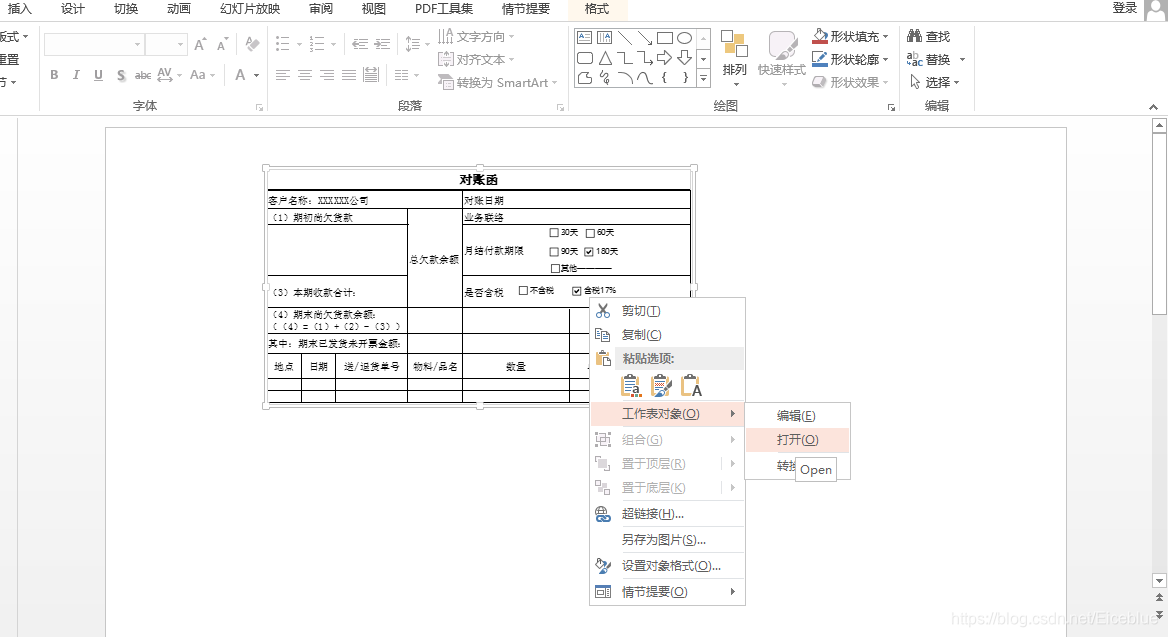The height and width of the screenshot is (637, 1168).
Task: Open the font color dropdown arrow
Action: [x=256, y=75]
